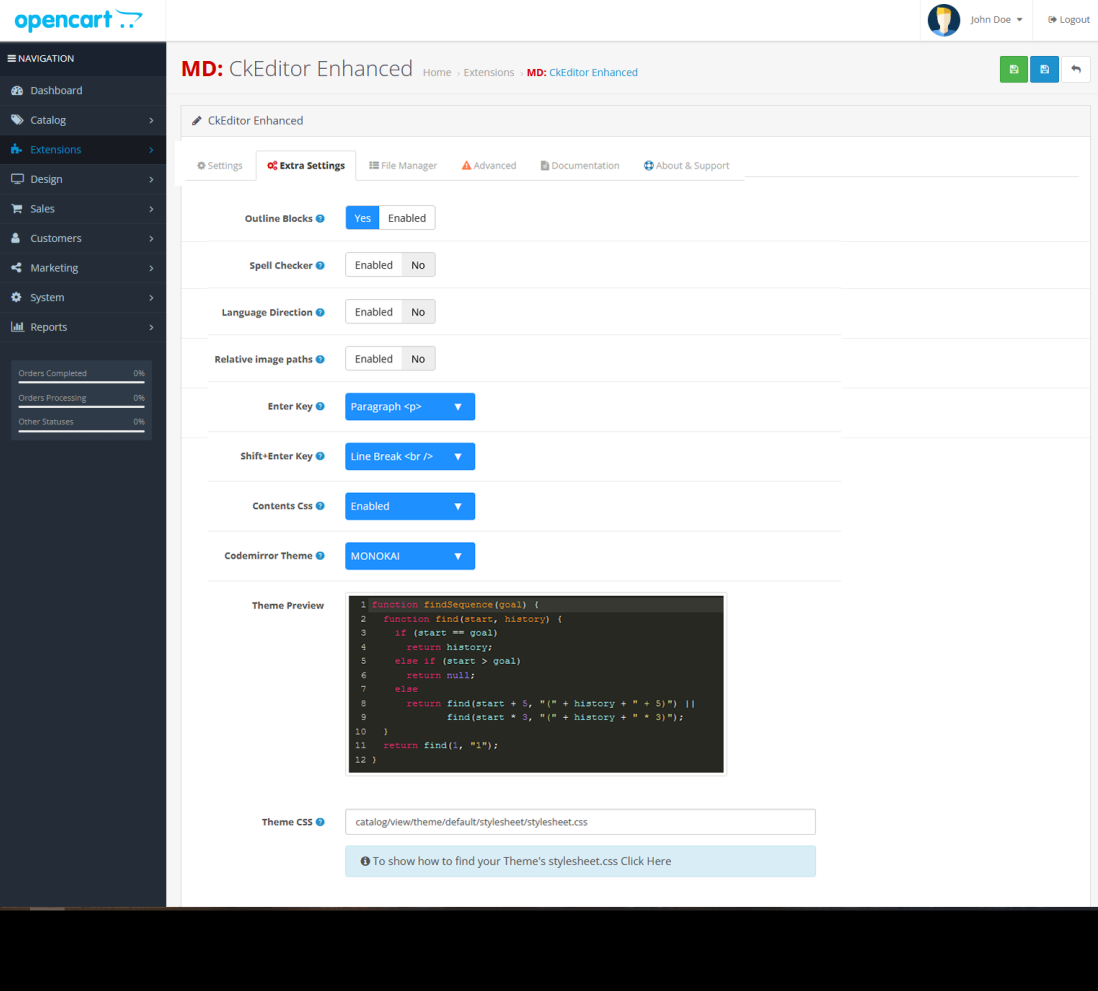Set Outline Blocks to Yes
This screenshot has width=1098, height=991.
point(362,218)
